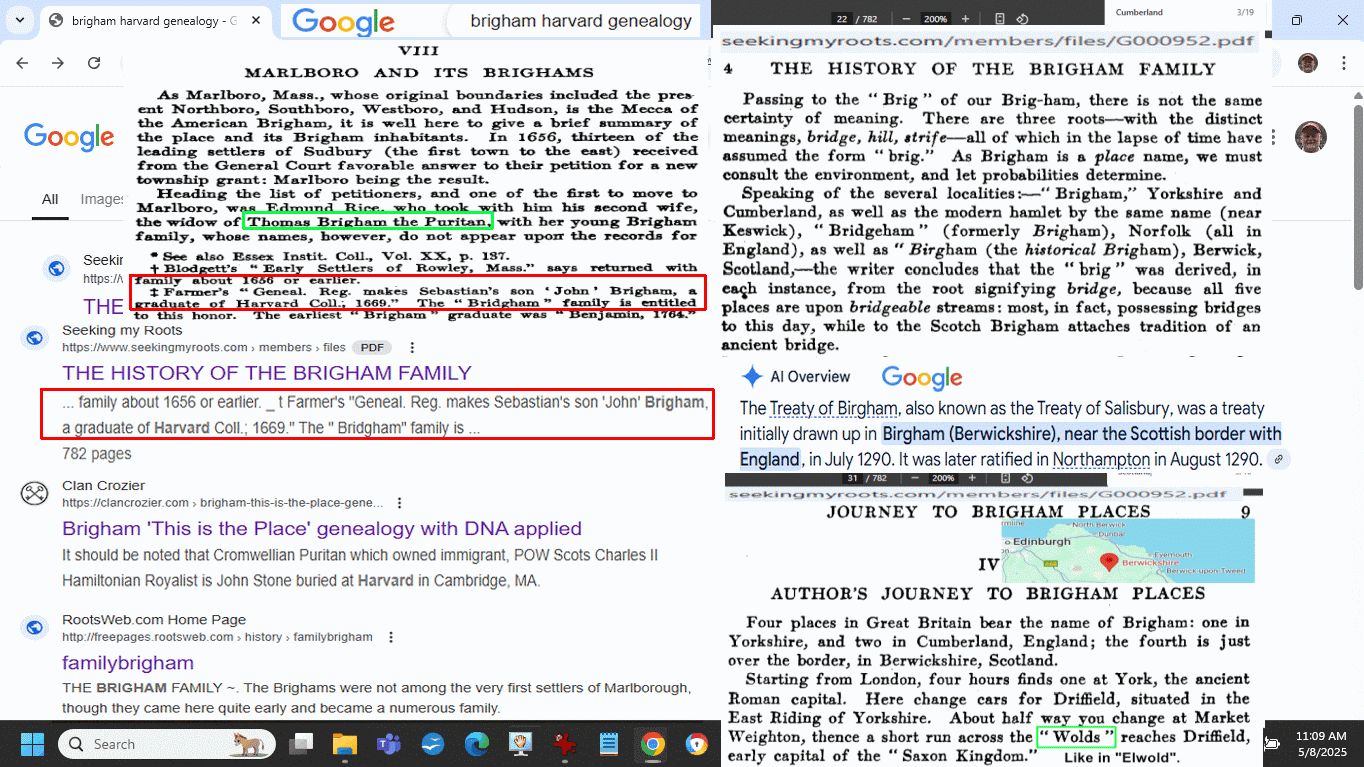1364x767 pixels.
Task: Click the PDF badge on Seeking my Roots result
Action: pyautogui.click(x=372, y=347)
